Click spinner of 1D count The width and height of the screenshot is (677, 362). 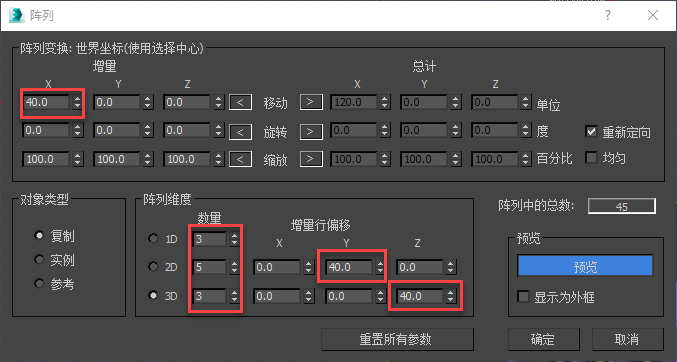tap(234, 239)
